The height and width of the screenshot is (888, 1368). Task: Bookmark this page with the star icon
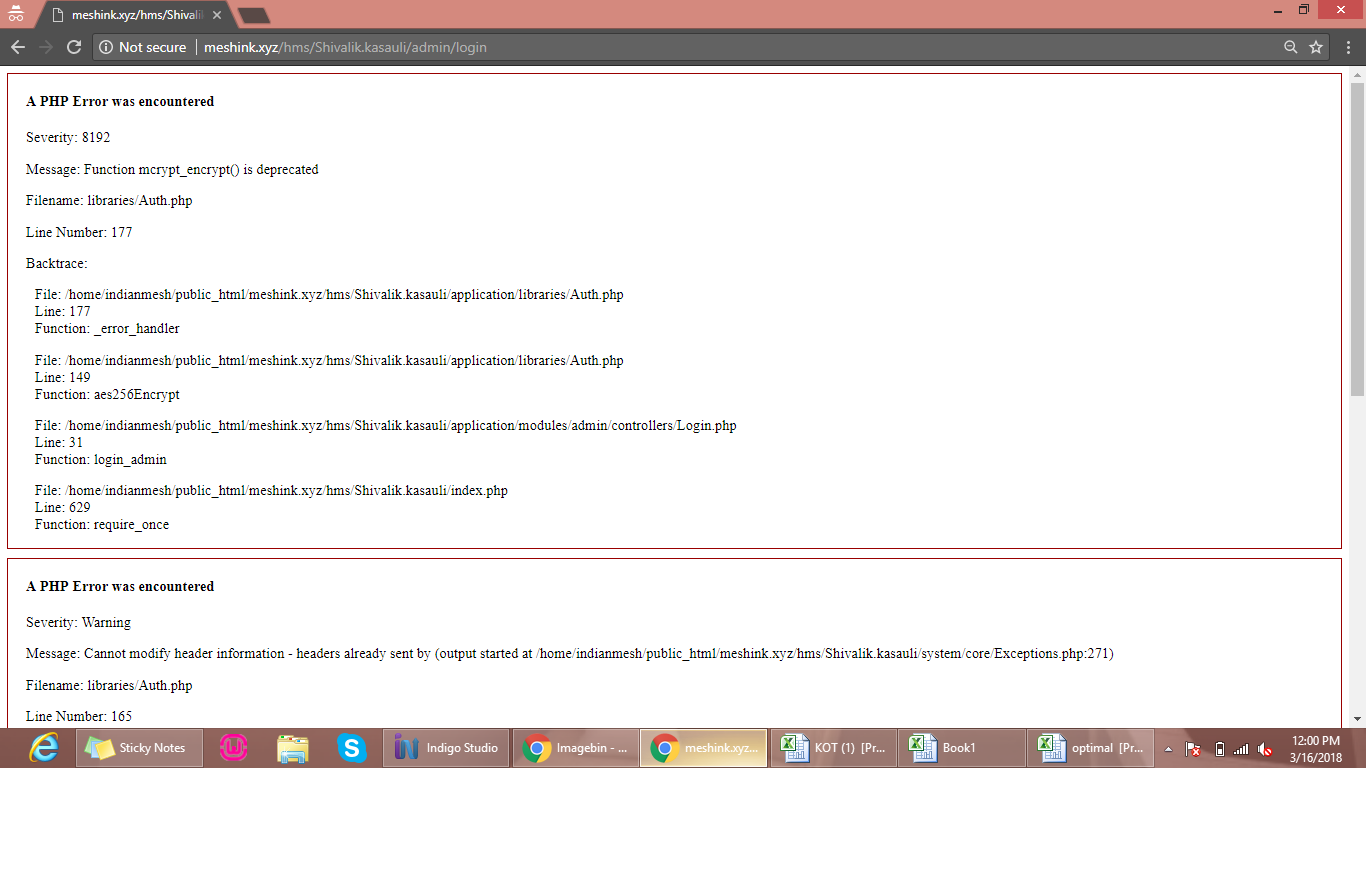coord(1316,47)
